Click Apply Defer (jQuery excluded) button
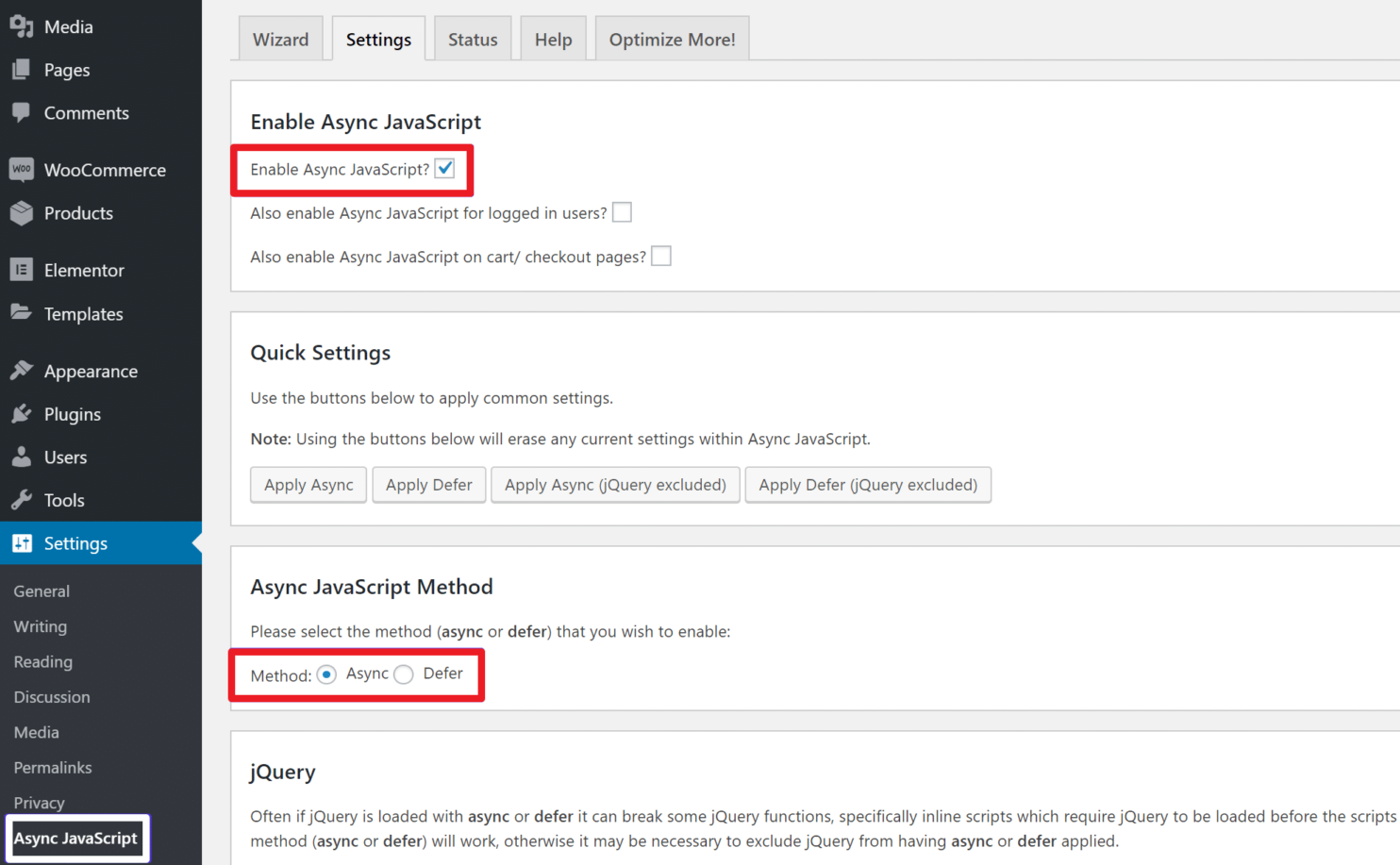 867,485
